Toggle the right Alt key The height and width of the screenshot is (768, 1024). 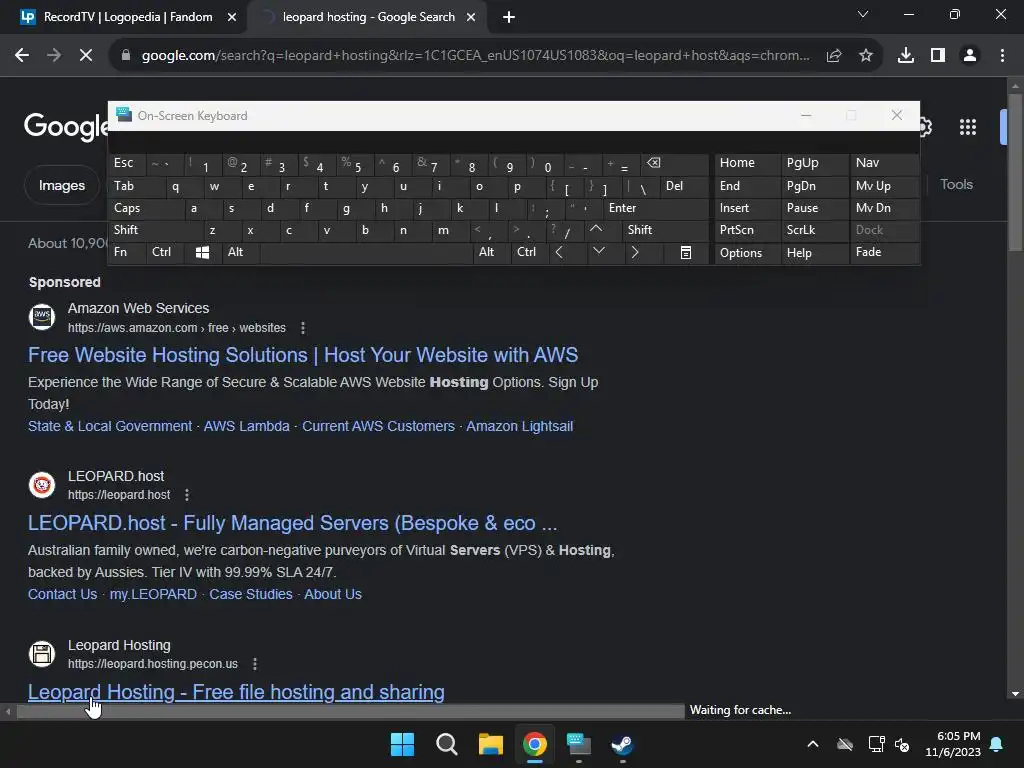(492, 253)
